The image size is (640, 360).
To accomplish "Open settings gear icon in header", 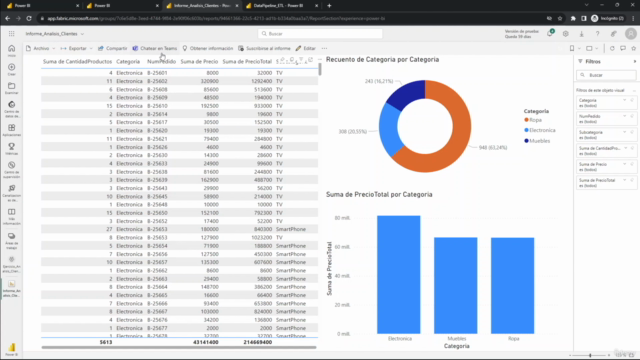I will tap(565, 34).
